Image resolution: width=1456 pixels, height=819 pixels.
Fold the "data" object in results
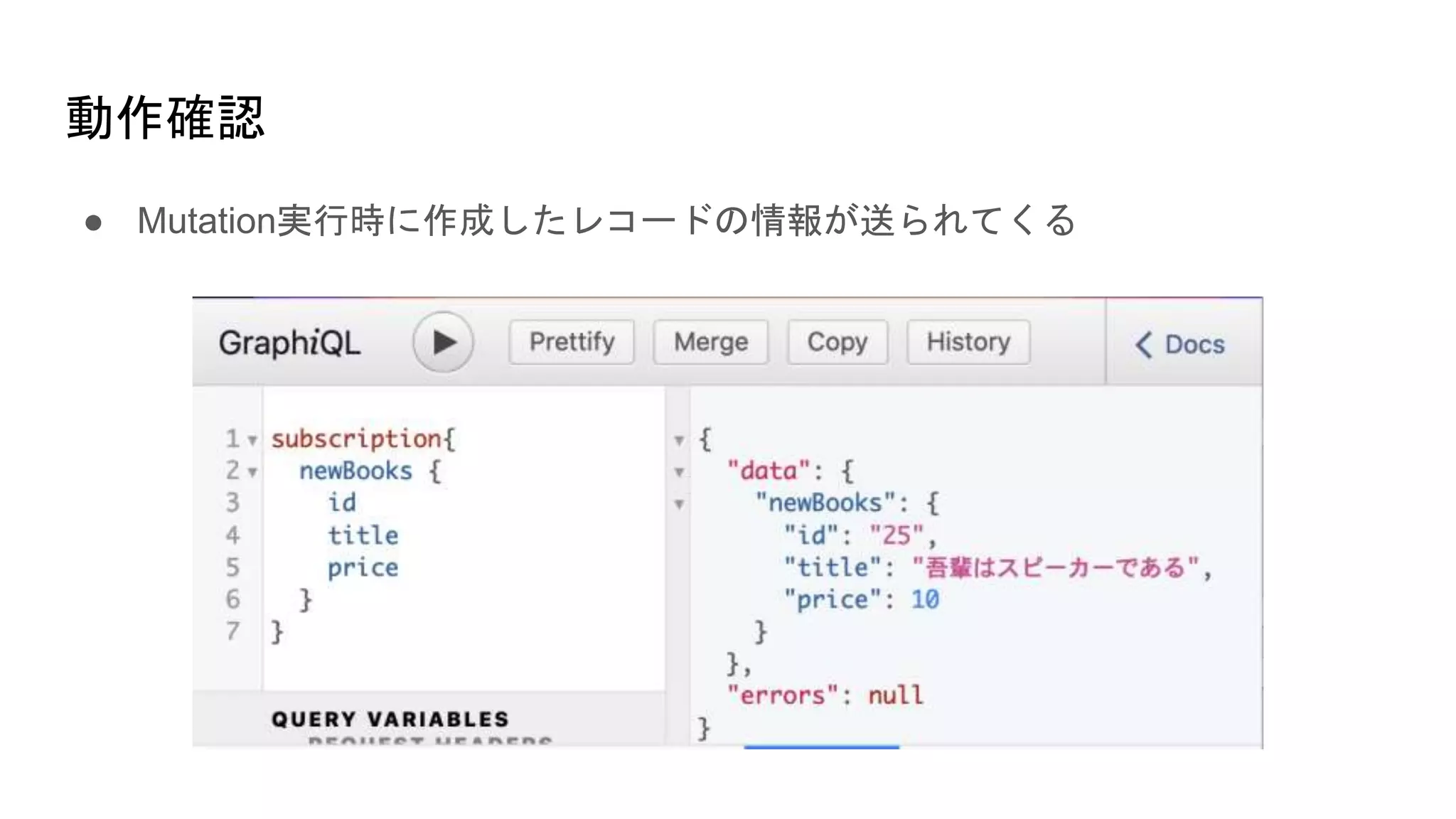click(x=679, y=472)
